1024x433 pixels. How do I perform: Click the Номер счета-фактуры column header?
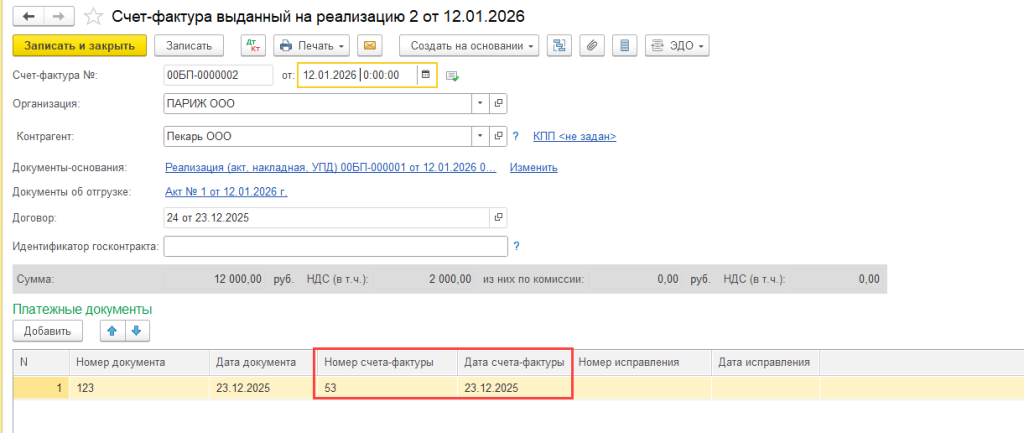tap(387, 362)
